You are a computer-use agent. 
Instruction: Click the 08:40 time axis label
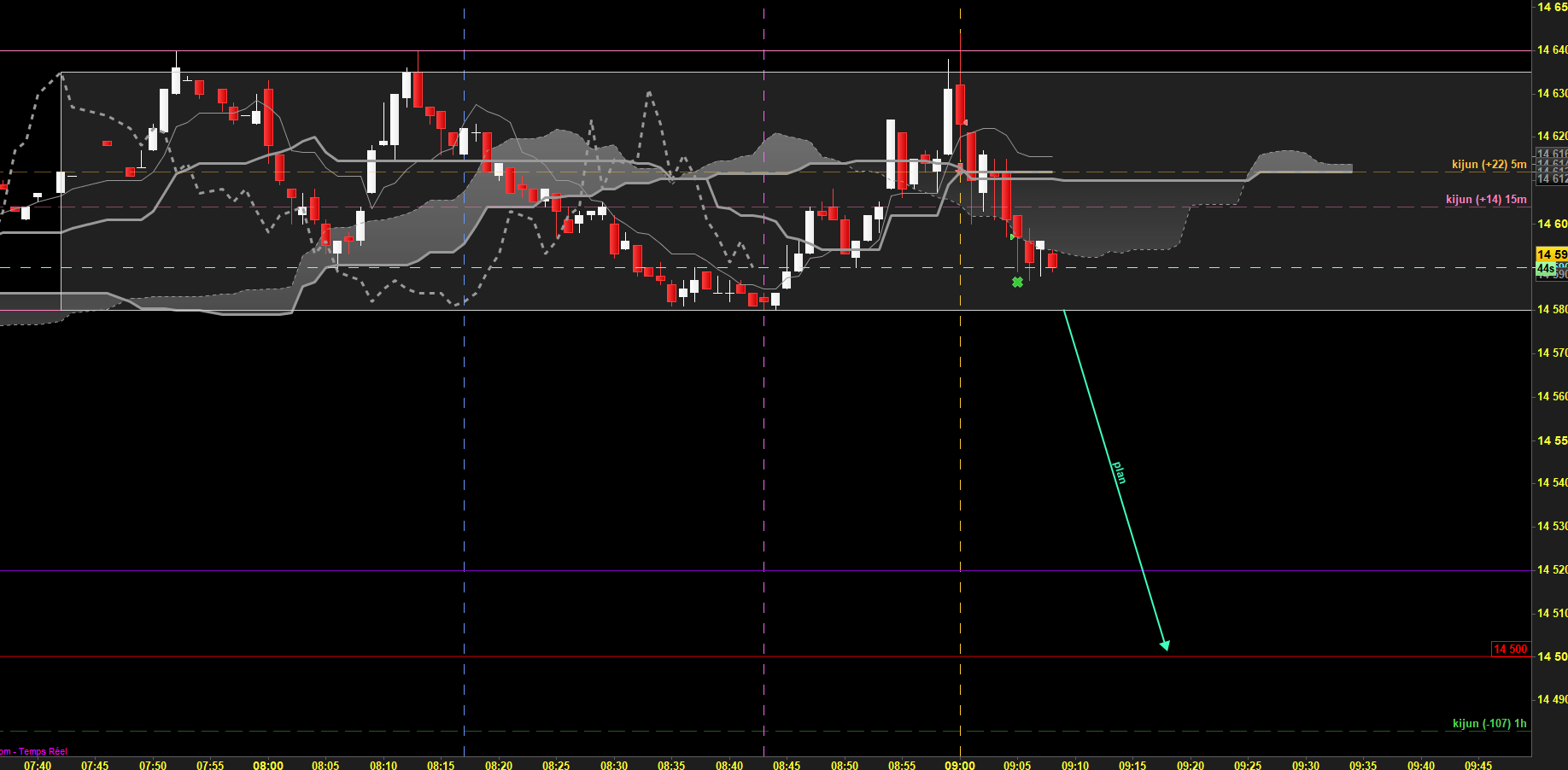(x=729, y=765)
